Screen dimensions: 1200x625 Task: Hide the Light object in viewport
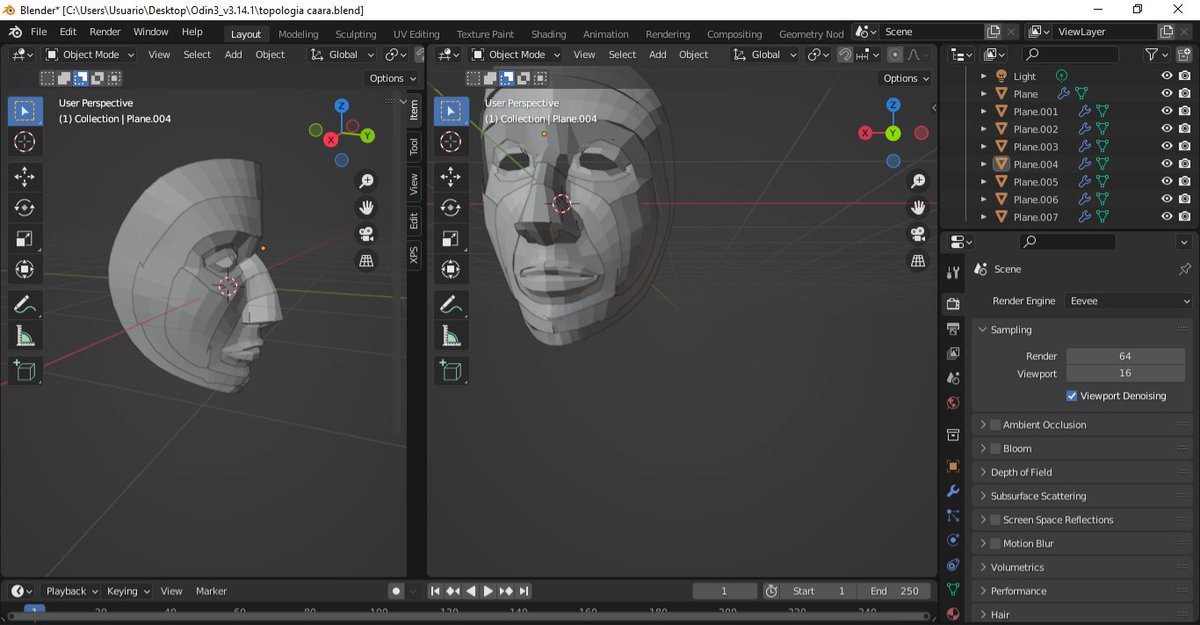1166,76
